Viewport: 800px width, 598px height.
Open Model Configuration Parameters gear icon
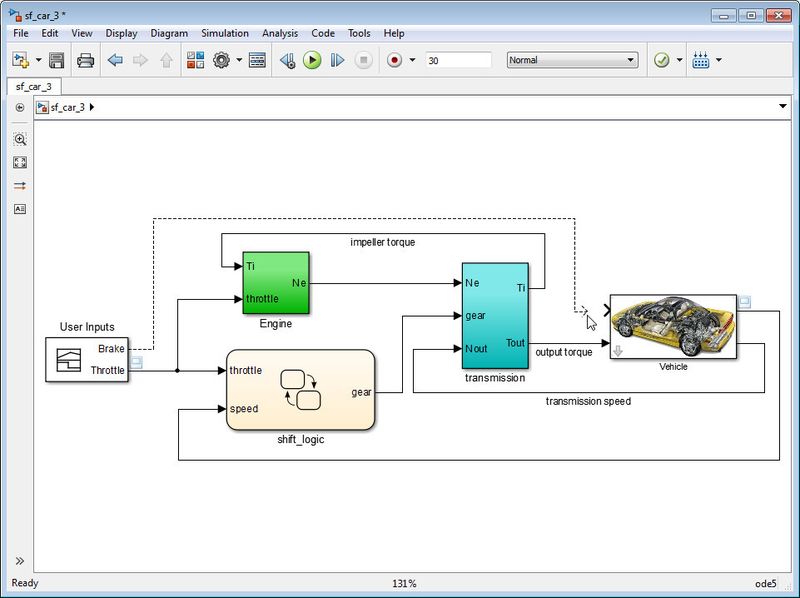221,61
